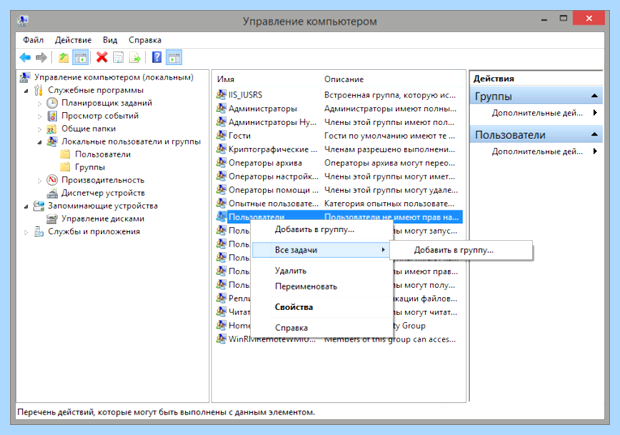Toggle the Show/Hide action pane icon
This screenshot has height=435, width=620.
(174, 58)
